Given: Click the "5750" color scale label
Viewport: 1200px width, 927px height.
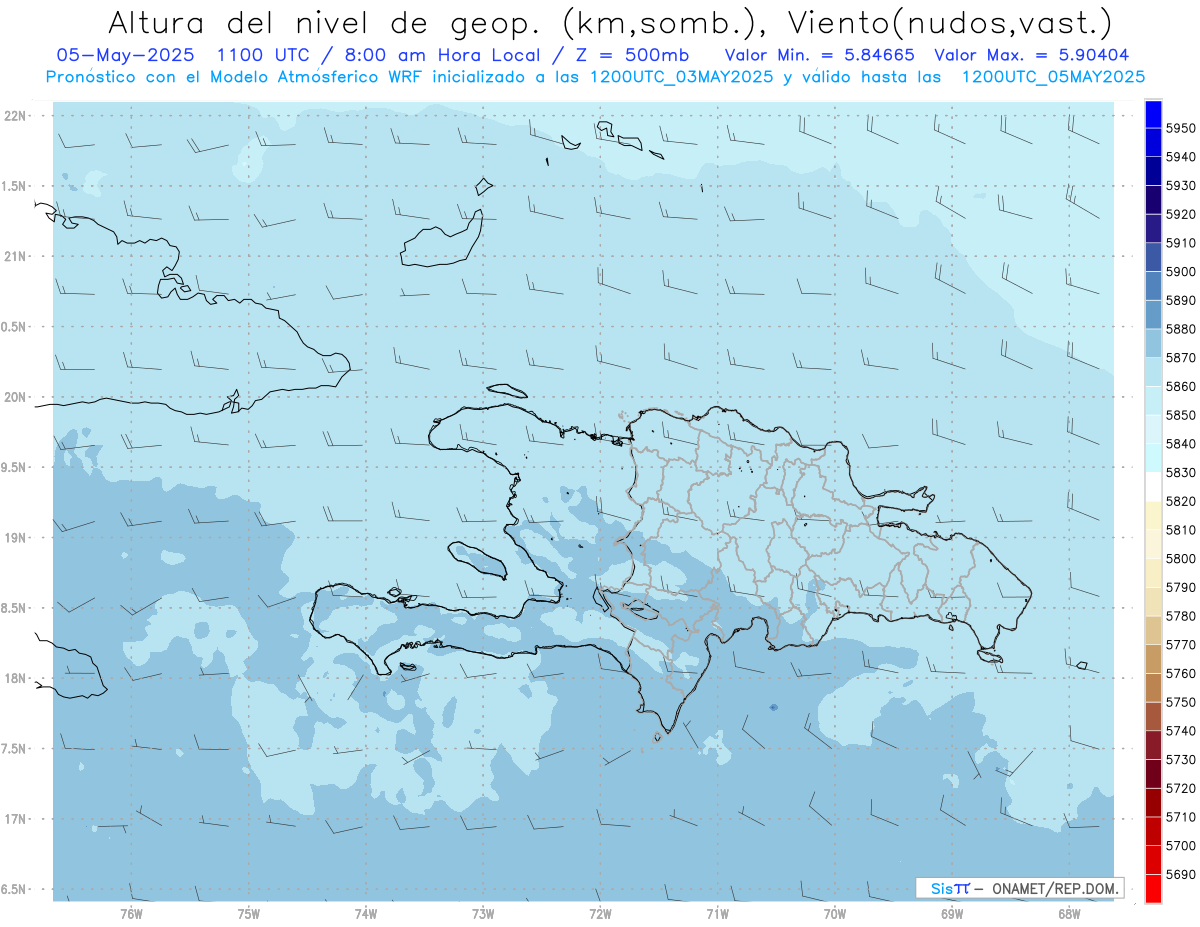Looking at the screenshot, I should [1180, 703].
